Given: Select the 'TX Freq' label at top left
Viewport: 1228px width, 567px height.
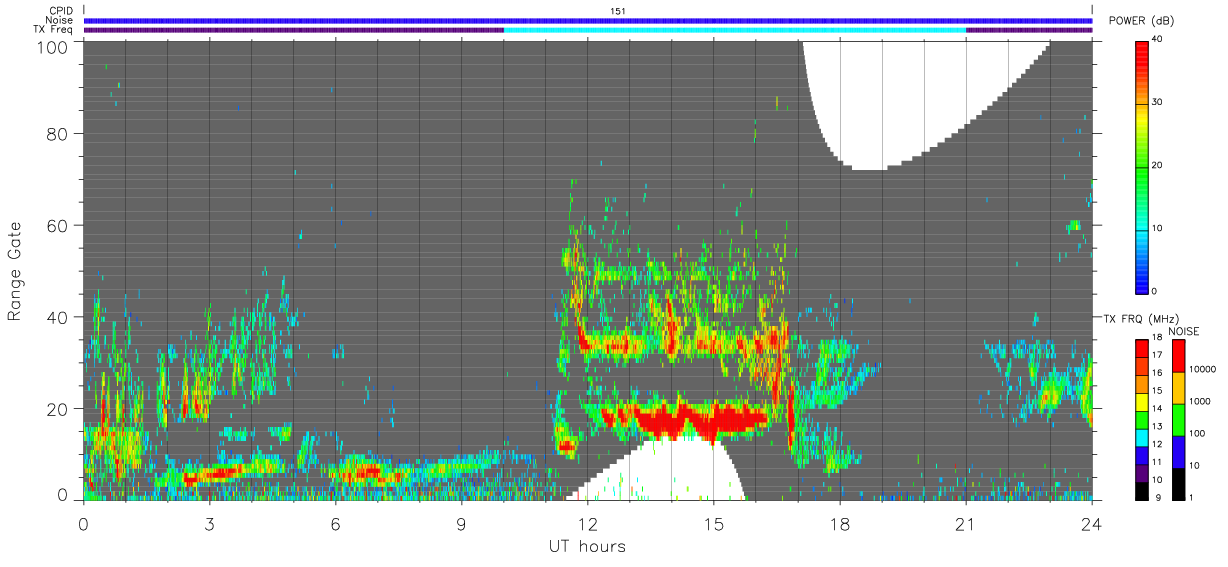Looking at the screenshot, I should pyautogui.click(x=53, y=30).
